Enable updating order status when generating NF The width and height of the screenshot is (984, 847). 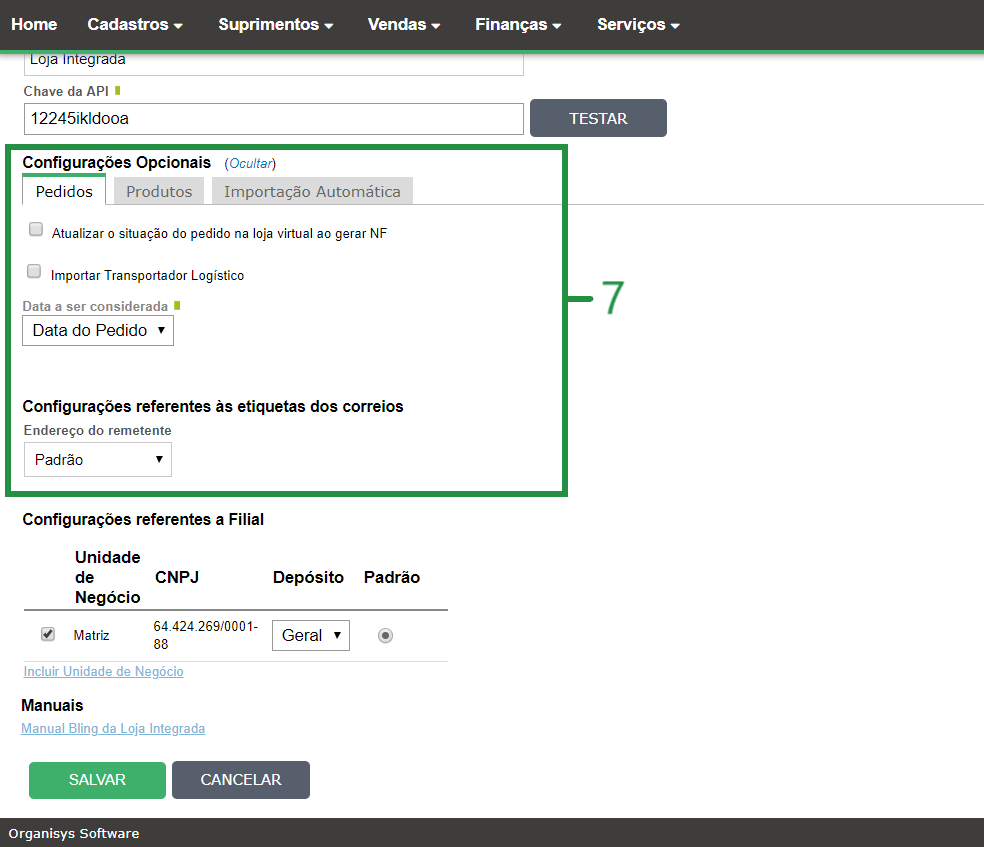(36, 230)
